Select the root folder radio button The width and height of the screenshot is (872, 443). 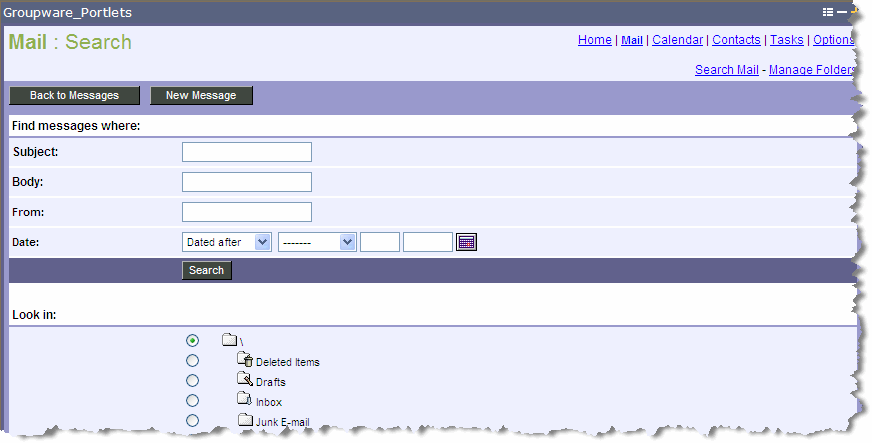(x=192, y=340)
